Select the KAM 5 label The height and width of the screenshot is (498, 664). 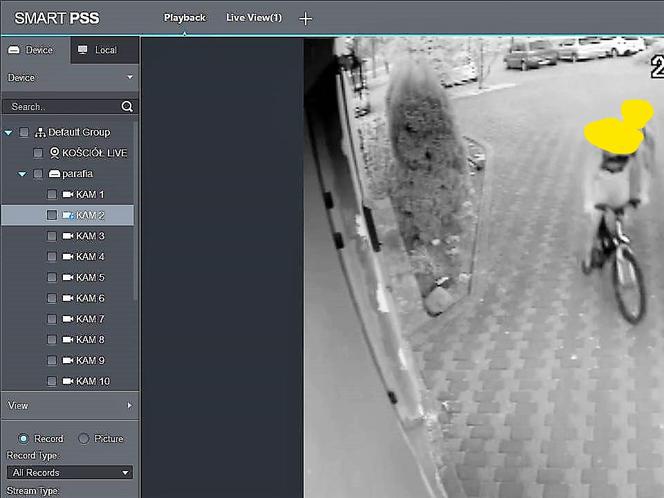(x=90, y=277)
